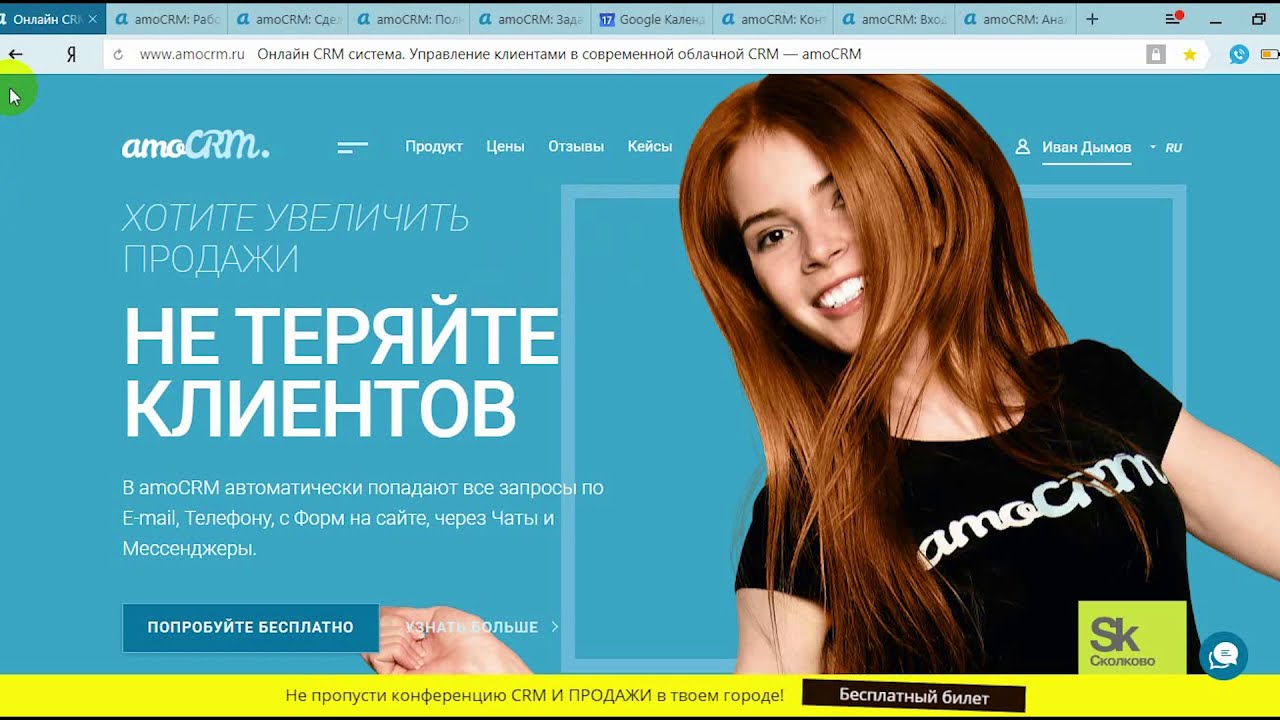Switch to the amoCRM: Вход tab
This screenshot has height=720, width=1280.
893,19
